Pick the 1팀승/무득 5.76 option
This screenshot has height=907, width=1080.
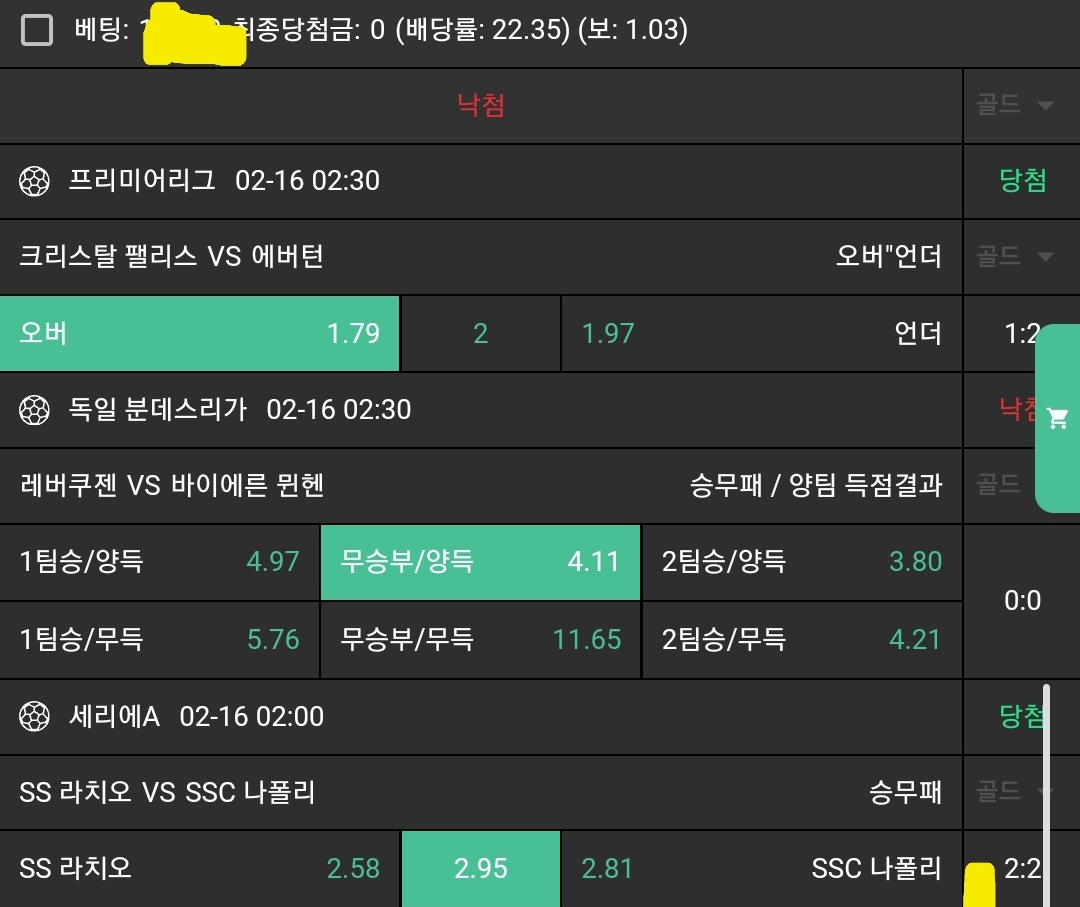160,640
